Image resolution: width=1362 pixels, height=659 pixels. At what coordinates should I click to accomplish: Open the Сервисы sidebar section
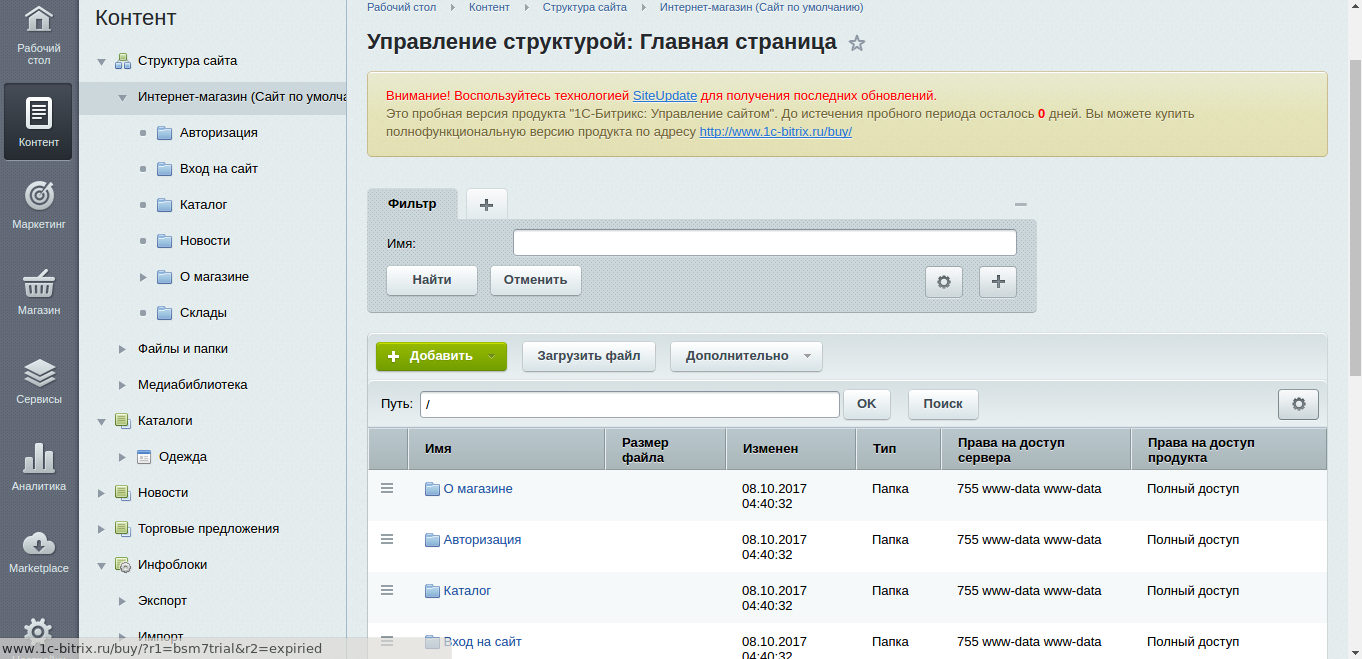(38, 380)
